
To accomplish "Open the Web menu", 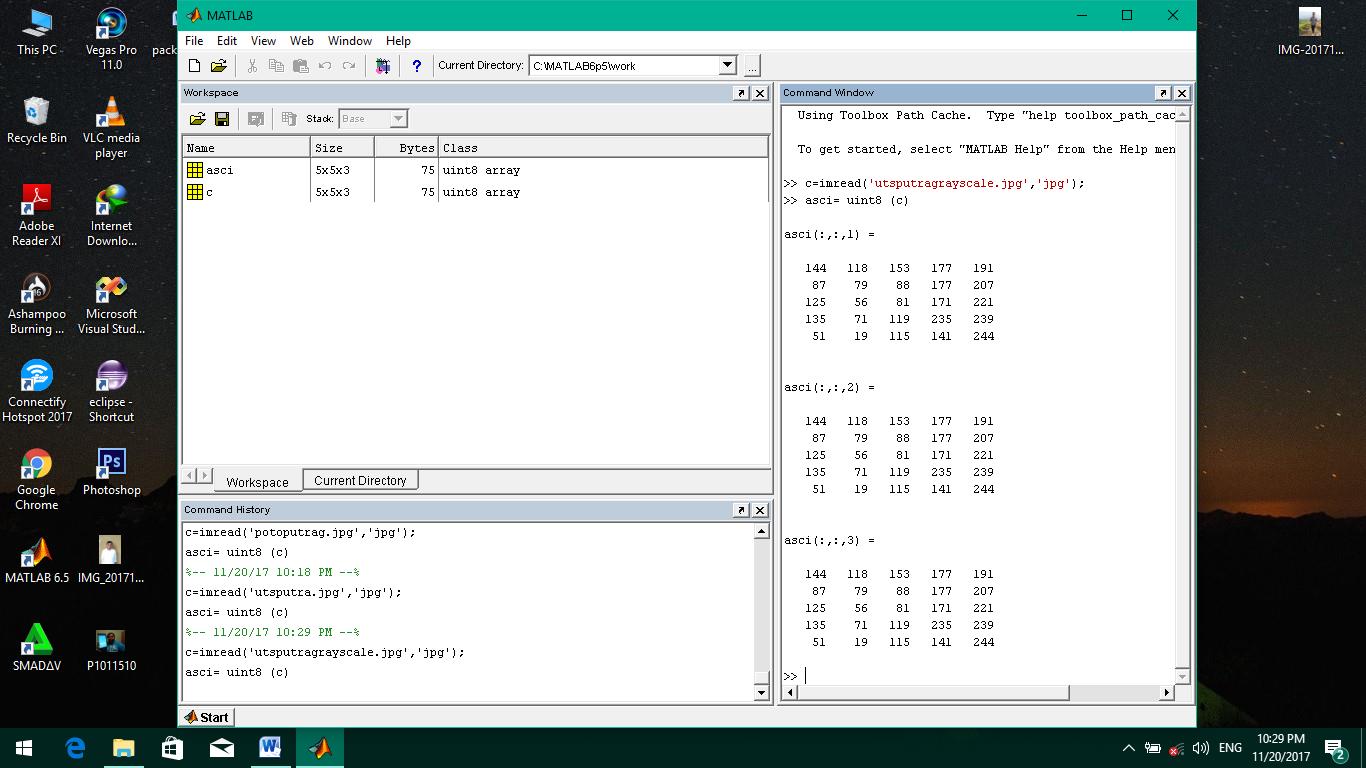I will click(301, 41).
